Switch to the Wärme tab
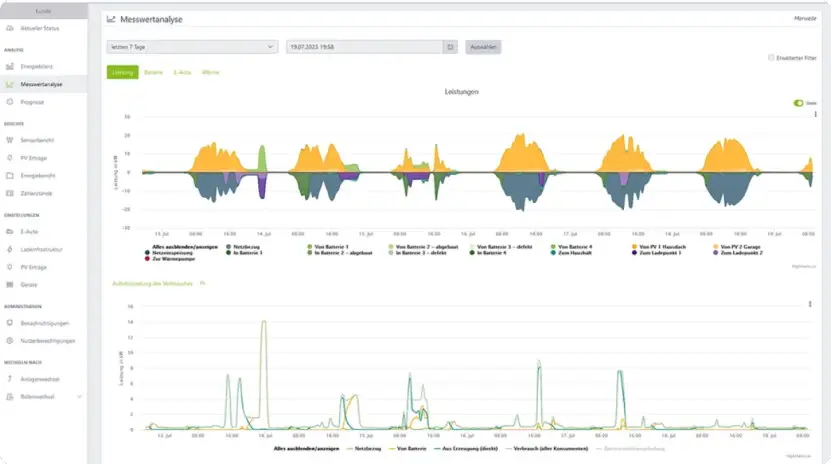 click(210, 72)
